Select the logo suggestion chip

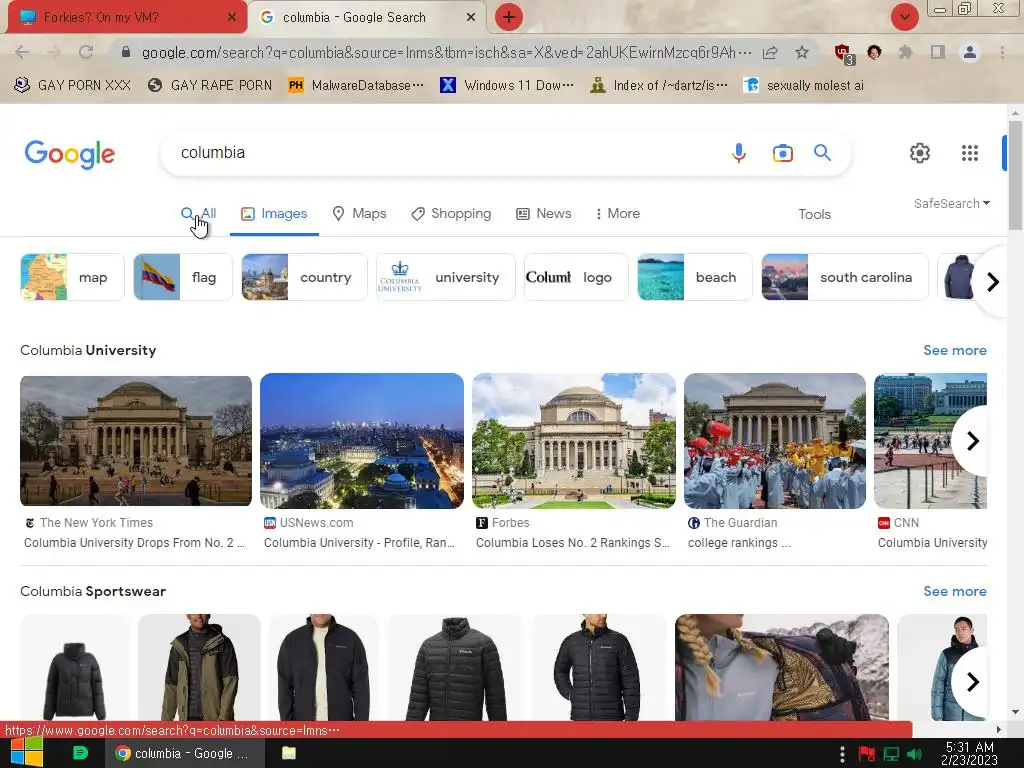576,277
